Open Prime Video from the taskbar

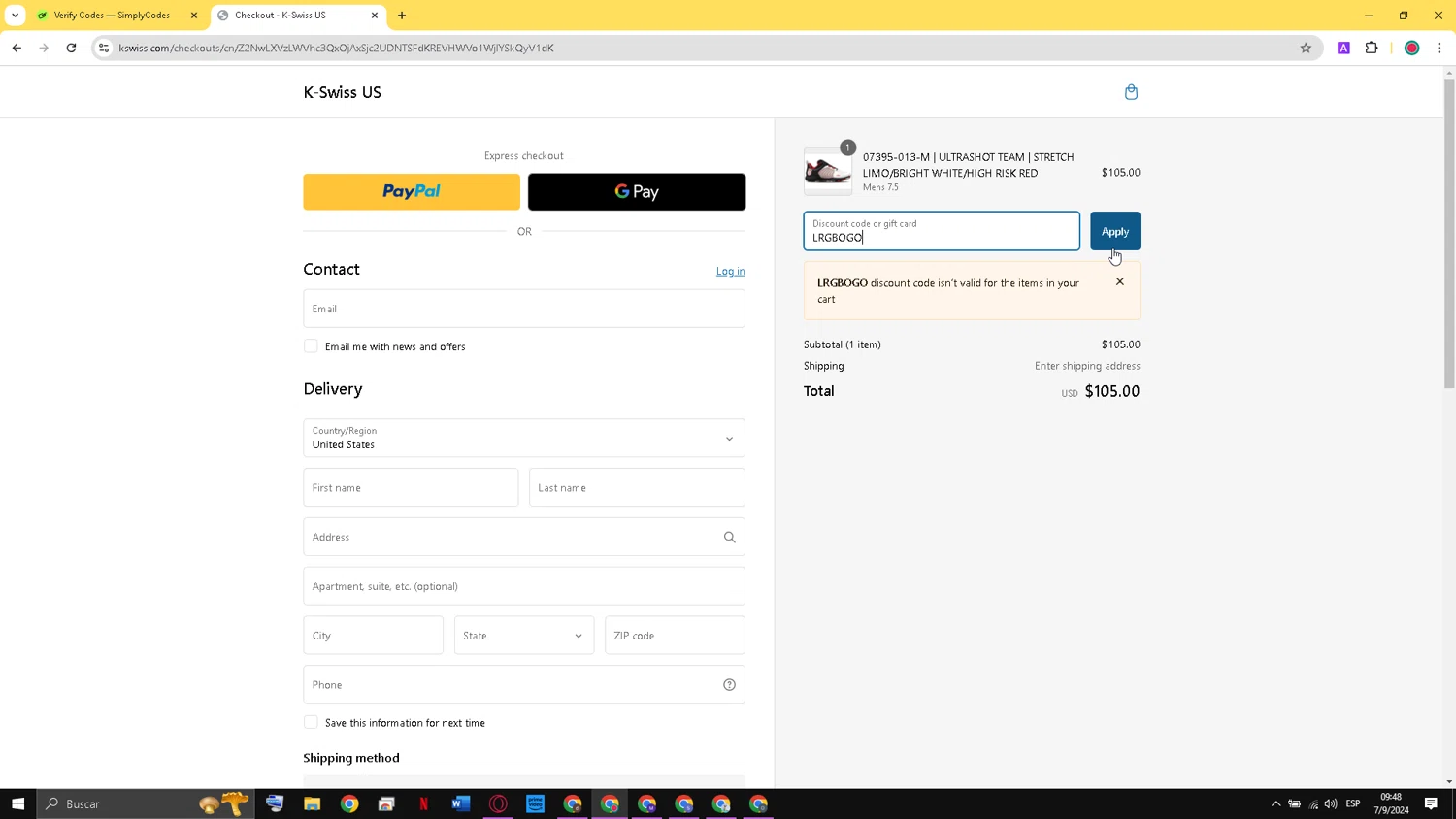(x=535, y=803)
